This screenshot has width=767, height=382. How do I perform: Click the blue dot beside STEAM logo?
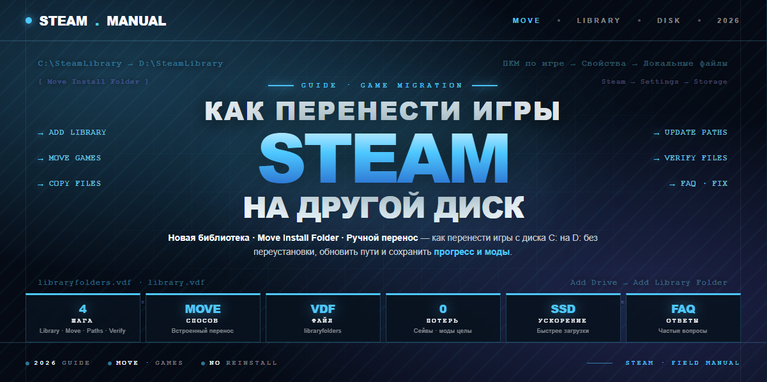28,21
